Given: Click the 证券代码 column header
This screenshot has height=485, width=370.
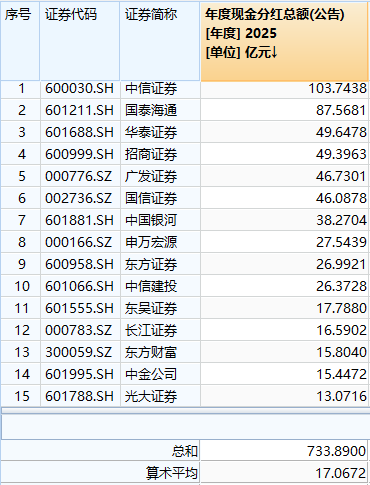Looking at the screenshot, I should click(80, 41).
